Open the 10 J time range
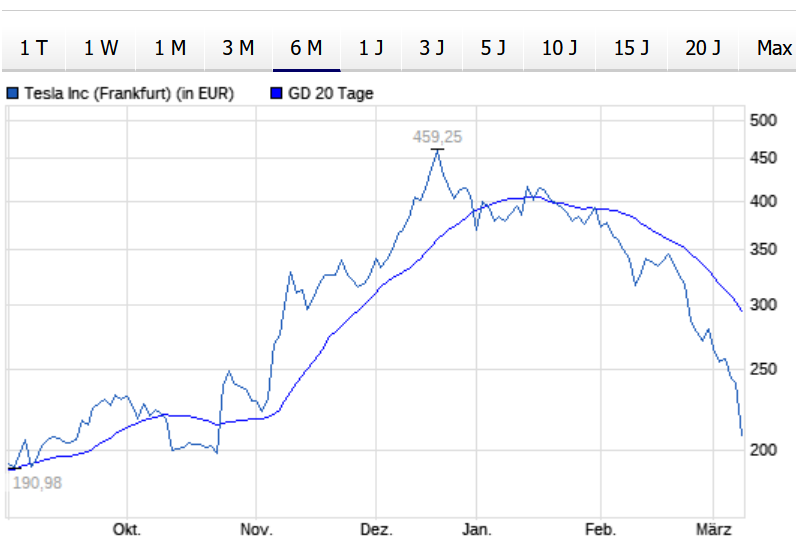The width and height of the screenshot is (796, 541). point(559,49)
